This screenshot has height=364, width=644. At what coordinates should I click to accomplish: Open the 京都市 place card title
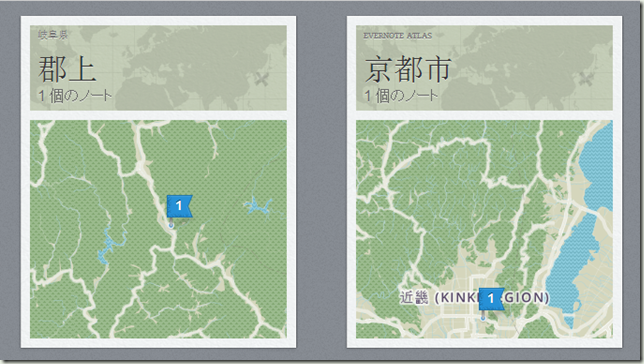coord(408,69)
